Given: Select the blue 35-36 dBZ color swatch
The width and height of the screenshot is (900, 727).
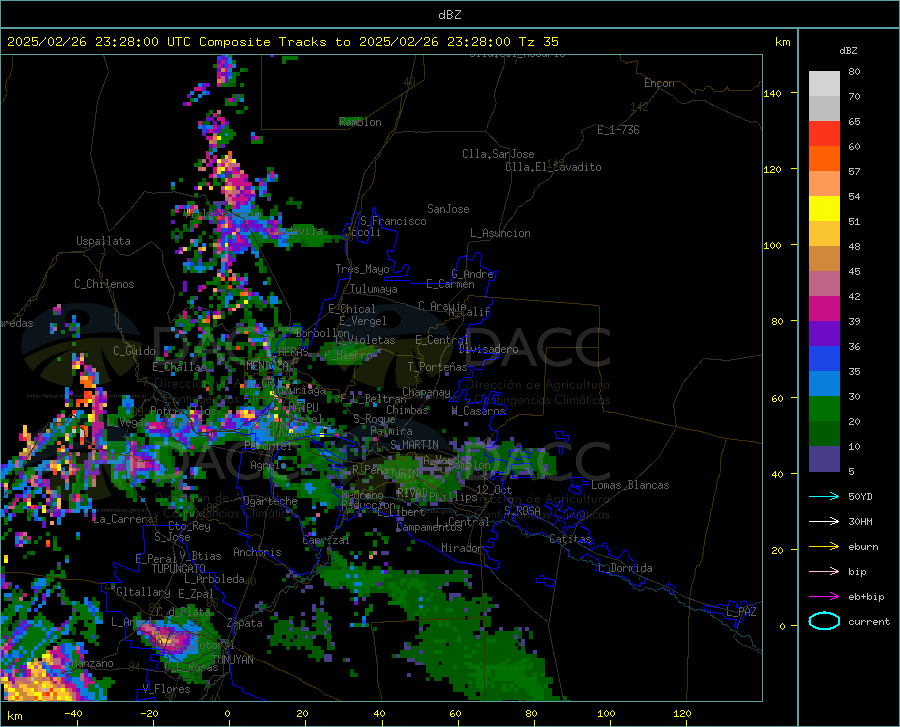Looking at the screenshot, I should point(824,359).
